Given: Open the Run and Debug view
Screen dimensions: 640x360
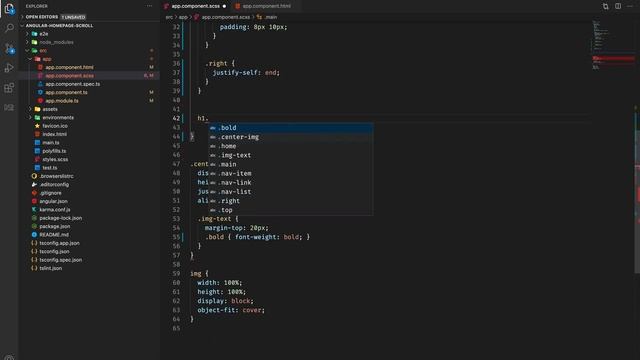Looking at the screenshot, I should [x=9, y=68].
